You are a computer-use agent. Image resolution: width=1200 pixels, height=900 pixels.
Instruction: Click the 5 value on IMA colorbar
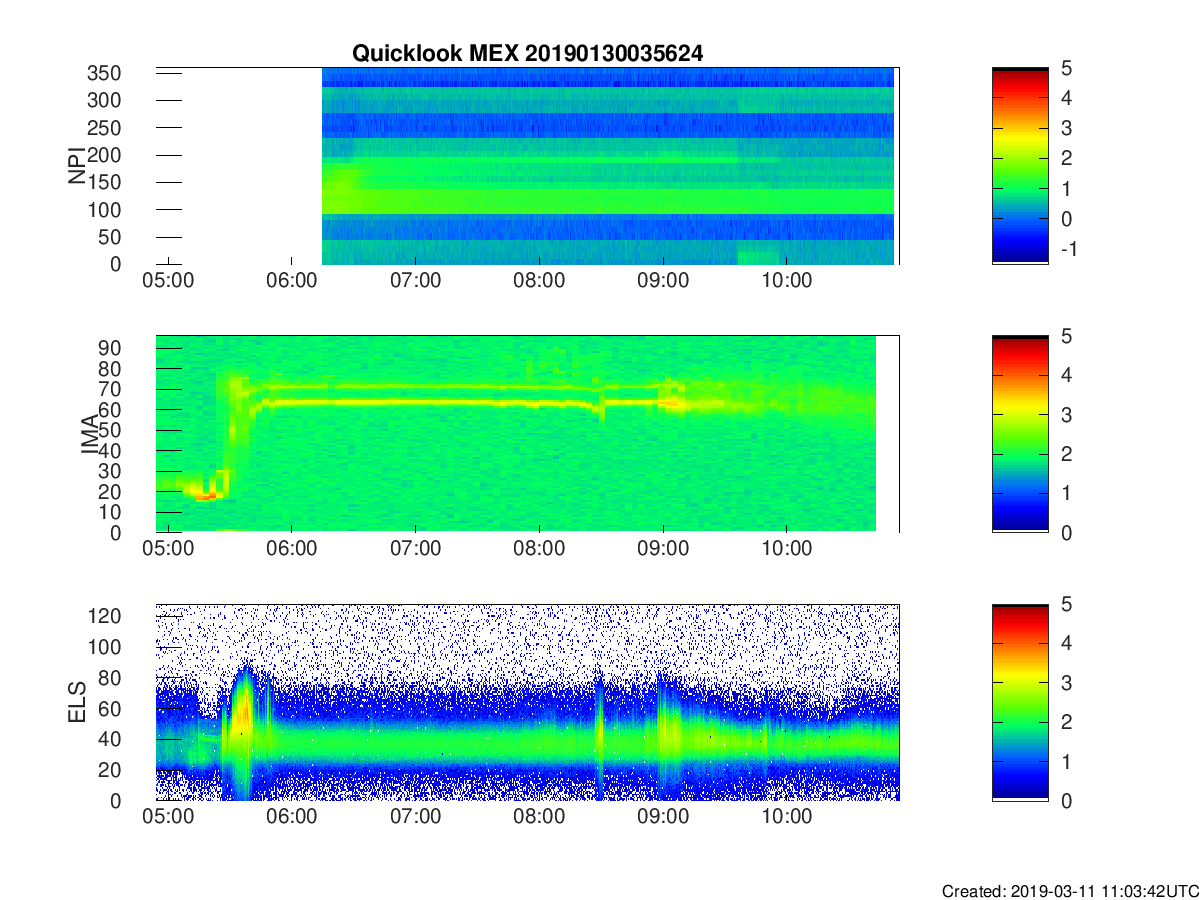click(1066, 336)
